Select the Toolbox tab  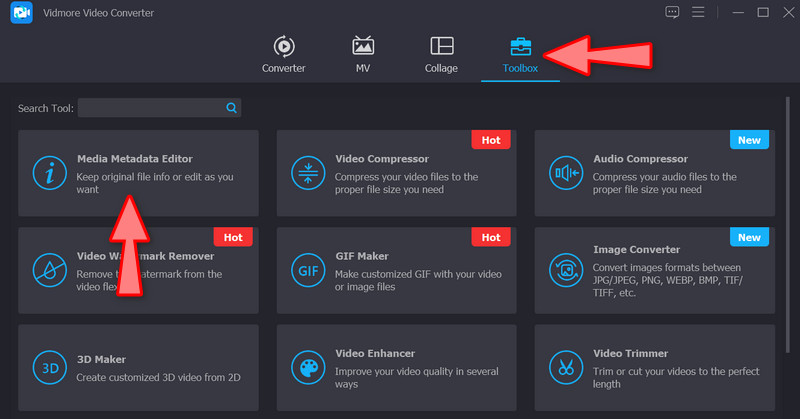520,55
